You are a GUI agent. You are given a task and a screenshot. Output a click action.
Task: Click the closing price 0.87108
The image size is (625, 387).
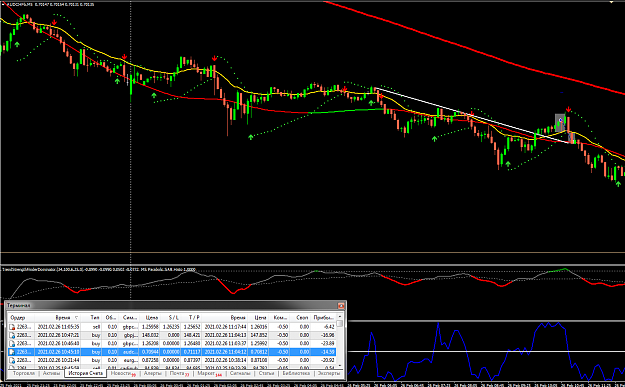pyautogui.click(x=258, y=360)
